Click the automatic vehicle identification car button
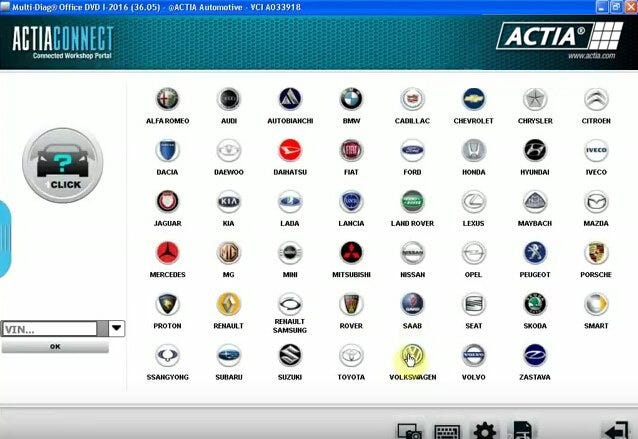638x439 pixels. pyautogui.click(x=63, y=165)
